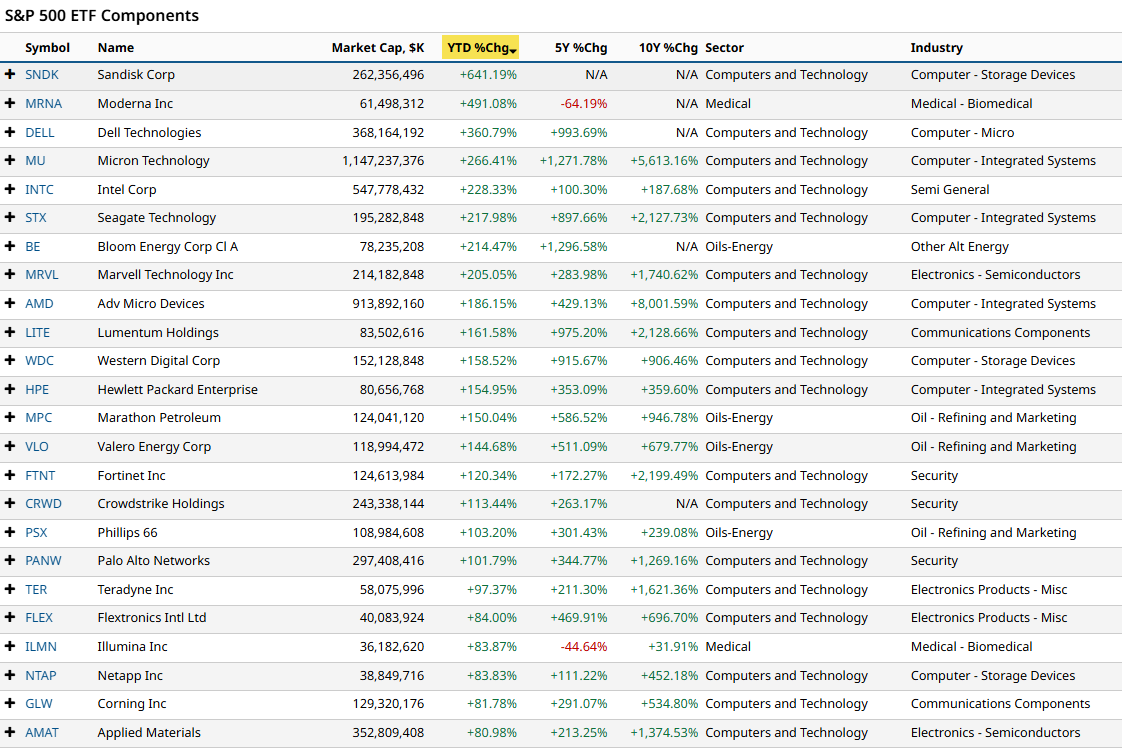Open the MRNA symbol link
Image resolution: width=1122 pixels, height=750 pixels.
click(x=44, y=103)
